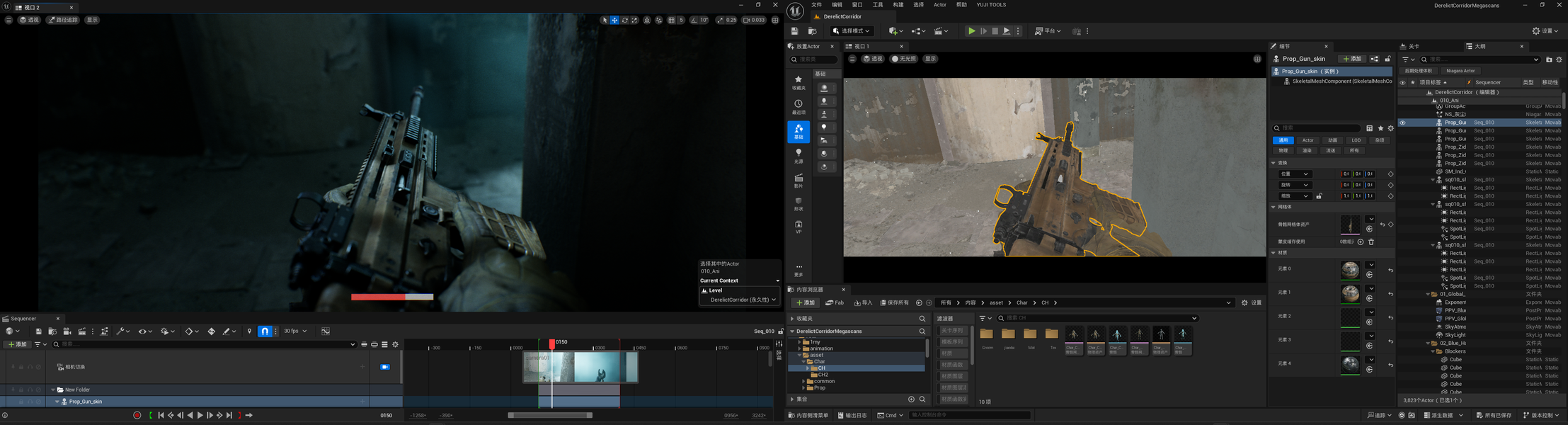The height and width of the screenshot is (425, 1568).
Task: Open the 平台 platforms dropdown
Action: point(1048,31)
